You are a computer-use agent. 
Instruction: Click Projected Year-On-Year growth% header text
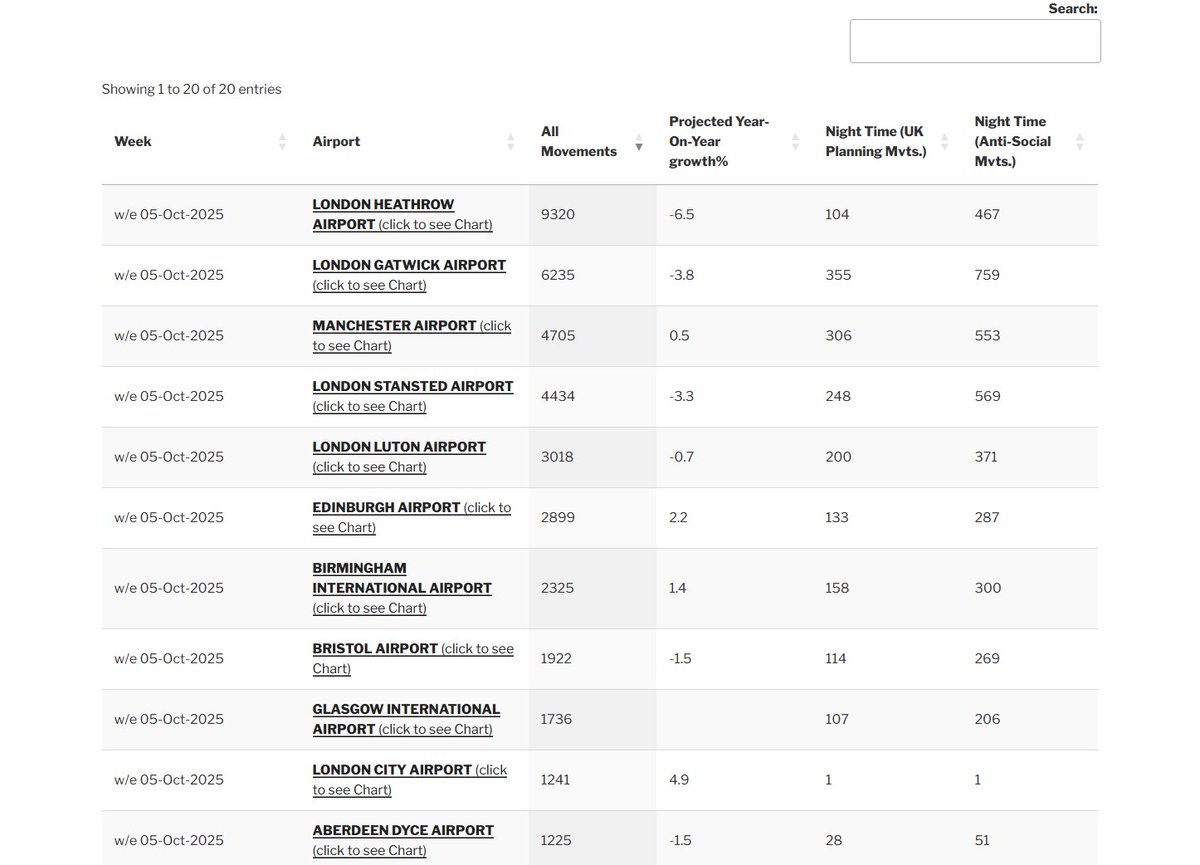pos(719,141)
